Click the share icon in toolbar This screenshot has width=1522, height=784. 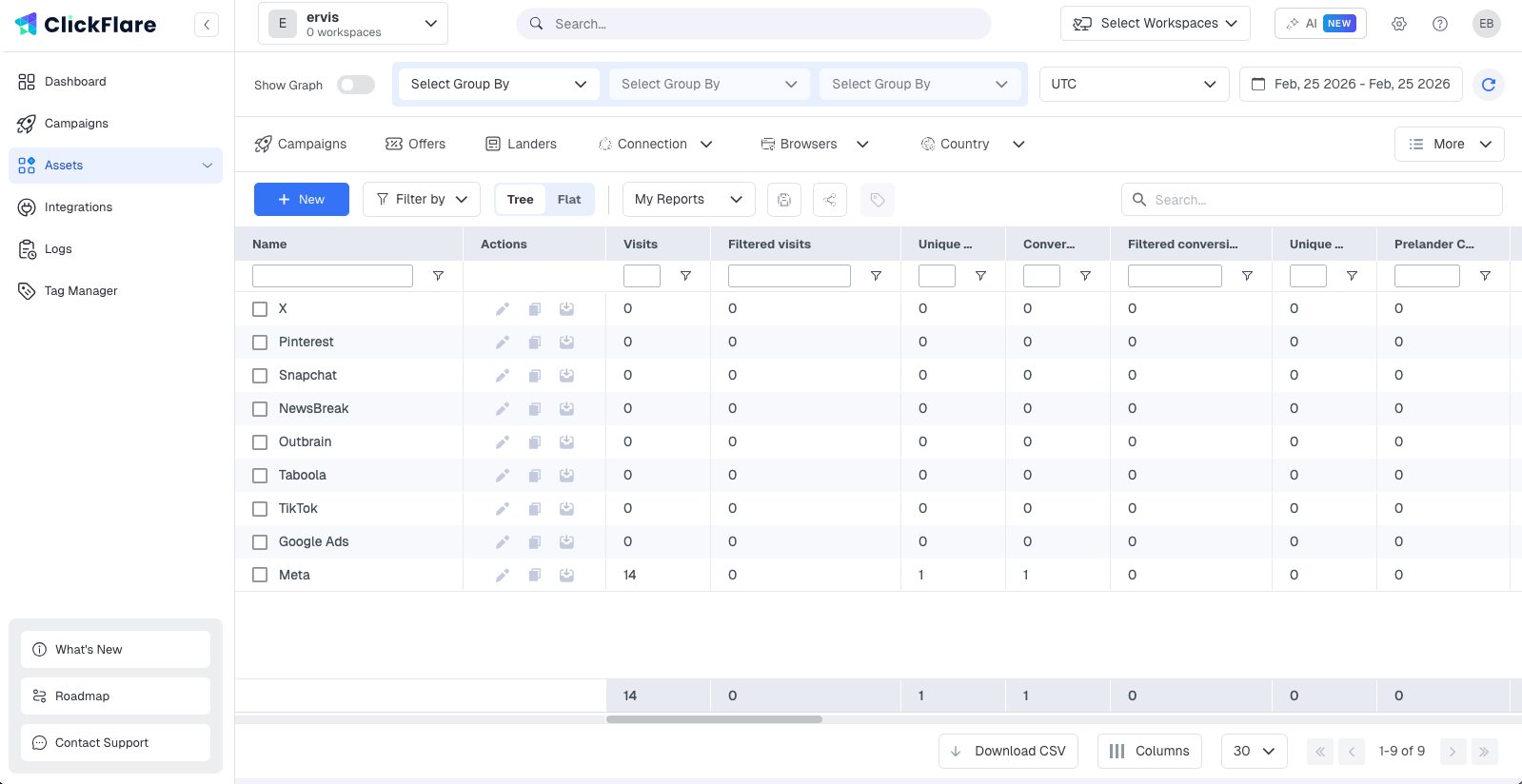830,200
